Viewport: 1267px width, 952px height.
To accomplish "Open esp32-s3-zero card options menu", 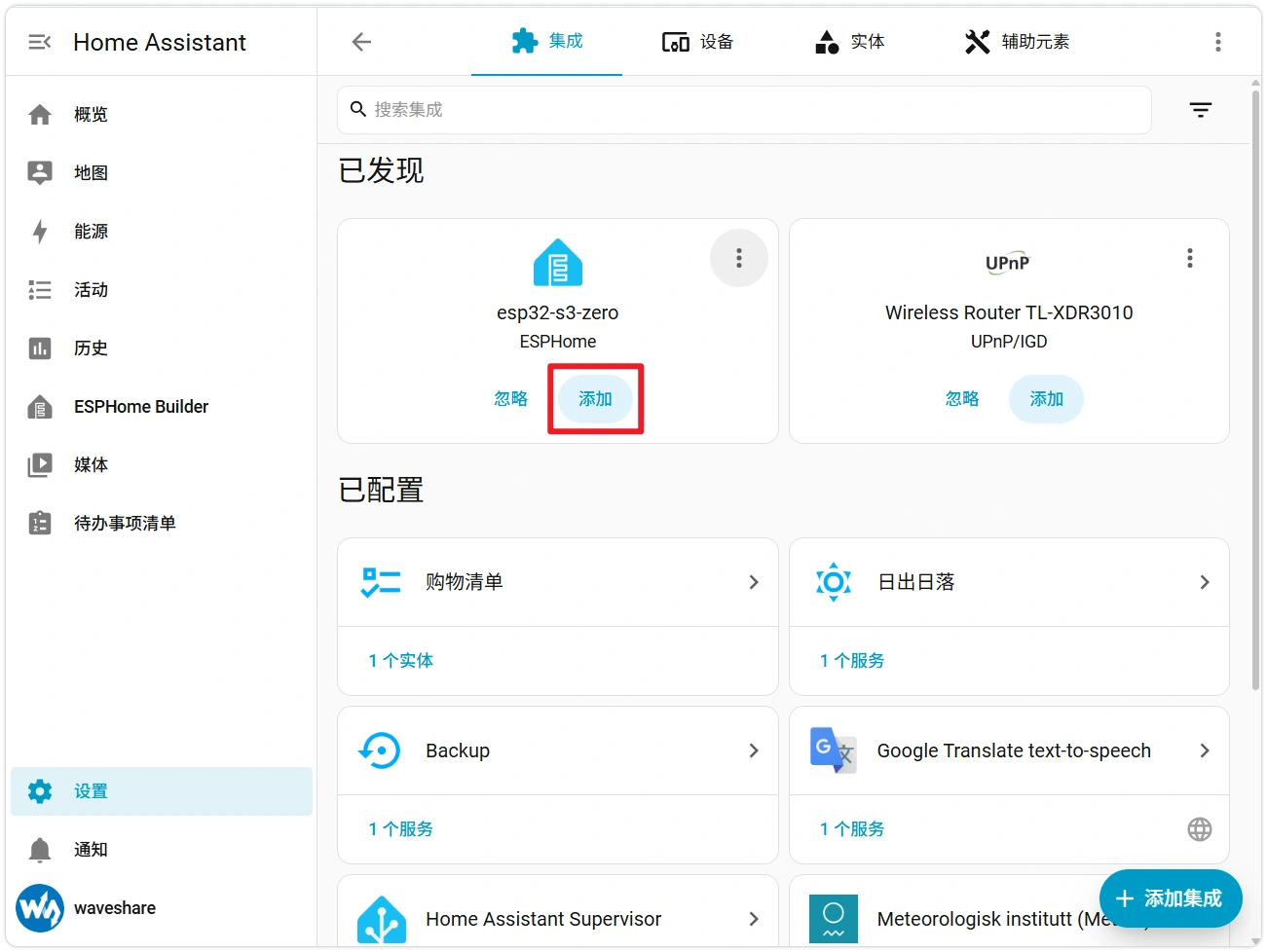I will click(739, 258).
